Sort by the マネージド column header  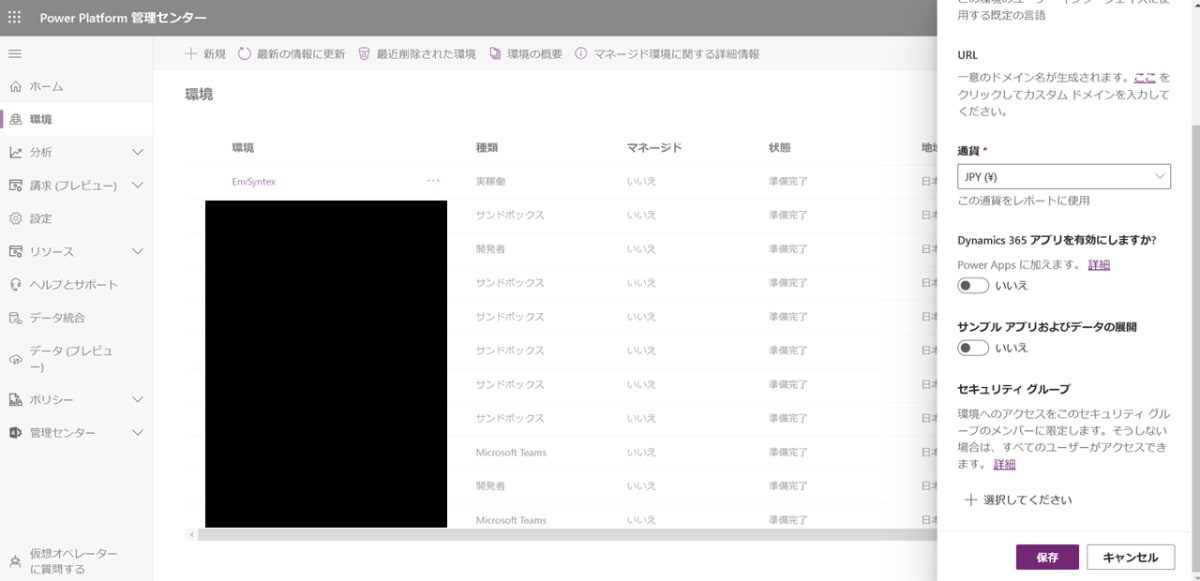pos(654,148)
